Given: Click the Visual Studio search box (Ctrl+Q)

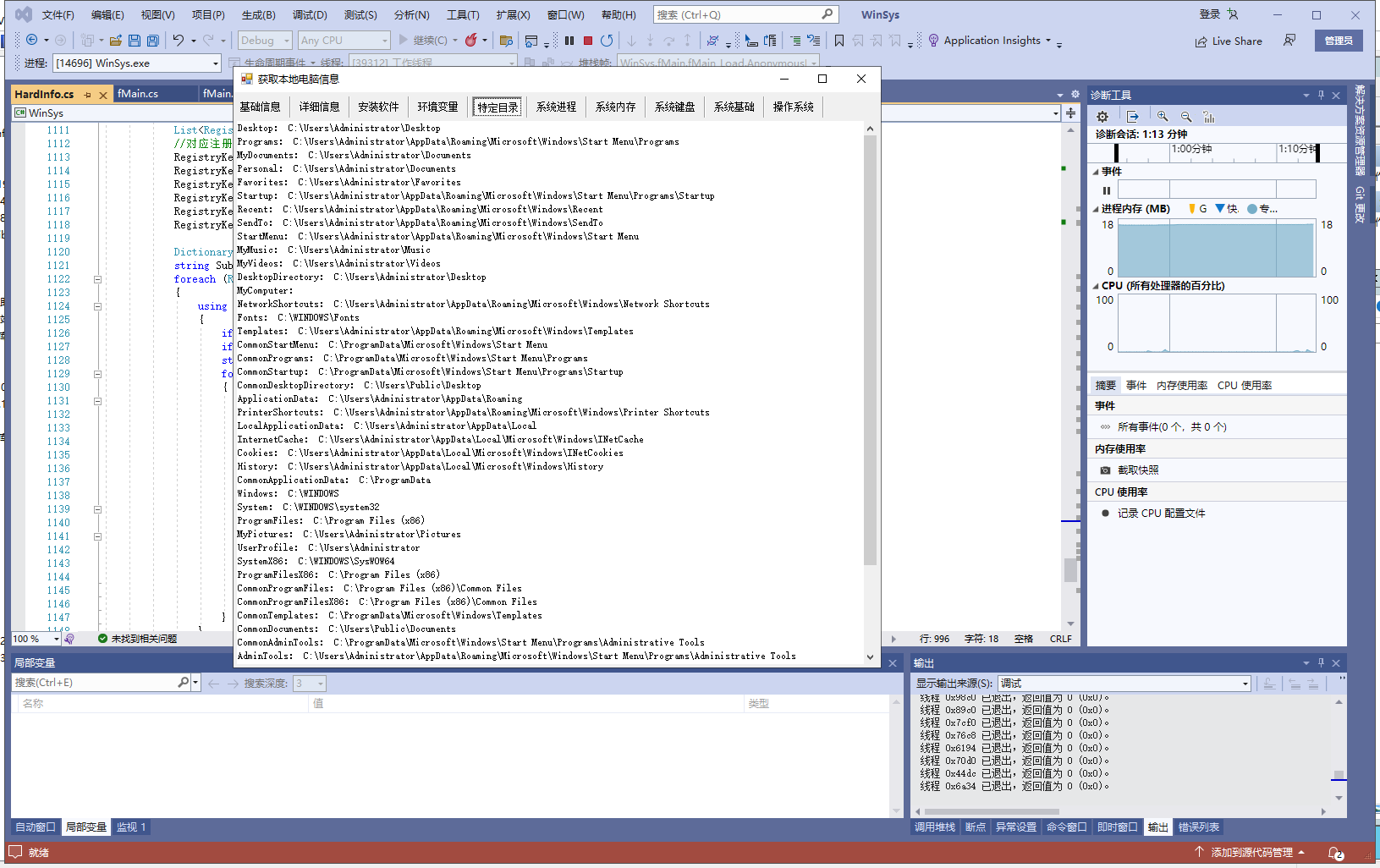Looking at the screenshot, I should pyautogui.click(x=745, y=14).
